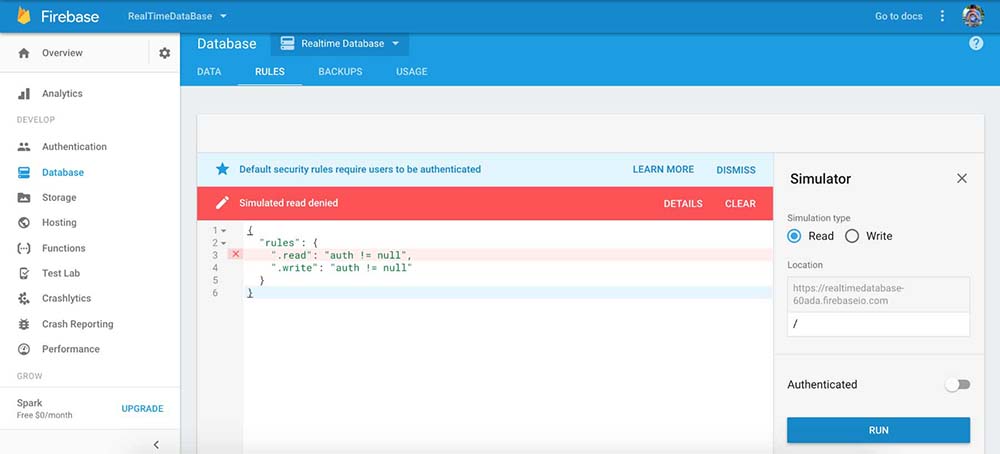Viewport: 1000px width, 454px height.
Task: Switch to the BACKUPS tab
Action: tap(340, 72)
